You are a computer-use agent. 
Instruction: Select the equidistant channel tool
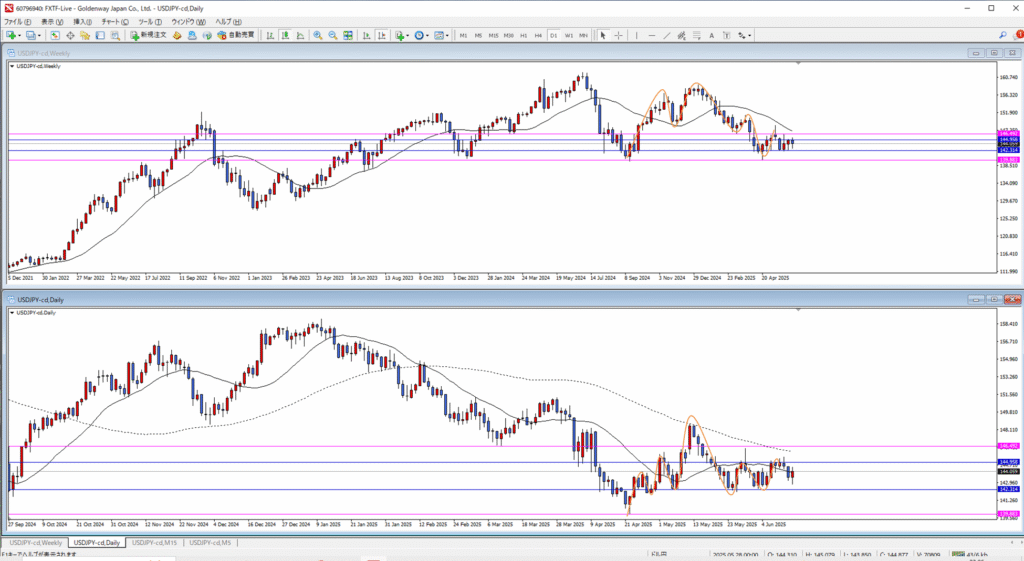[x=681, y=35]
